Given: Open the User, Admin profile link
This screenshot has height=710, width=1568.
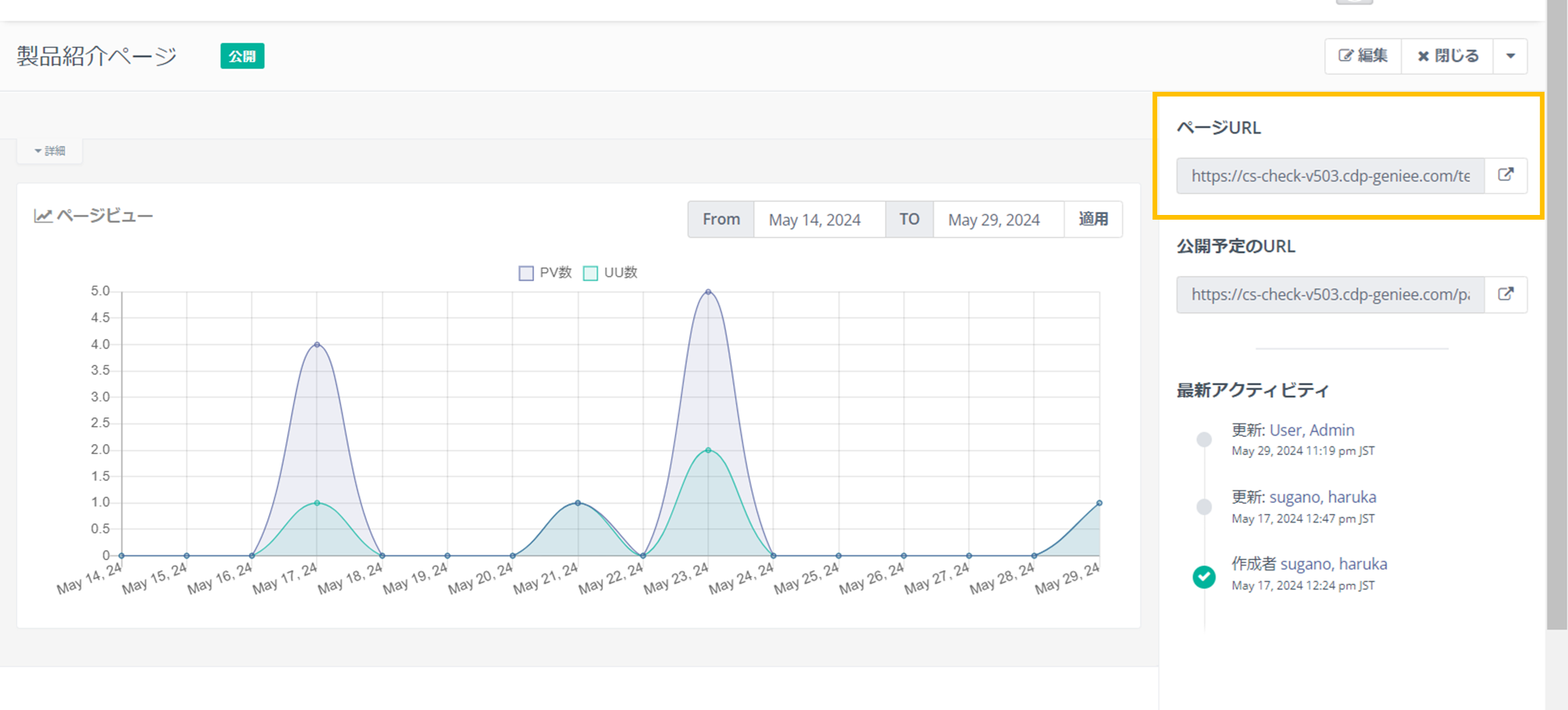Looking at the screenshot, I should (1312, 430).
